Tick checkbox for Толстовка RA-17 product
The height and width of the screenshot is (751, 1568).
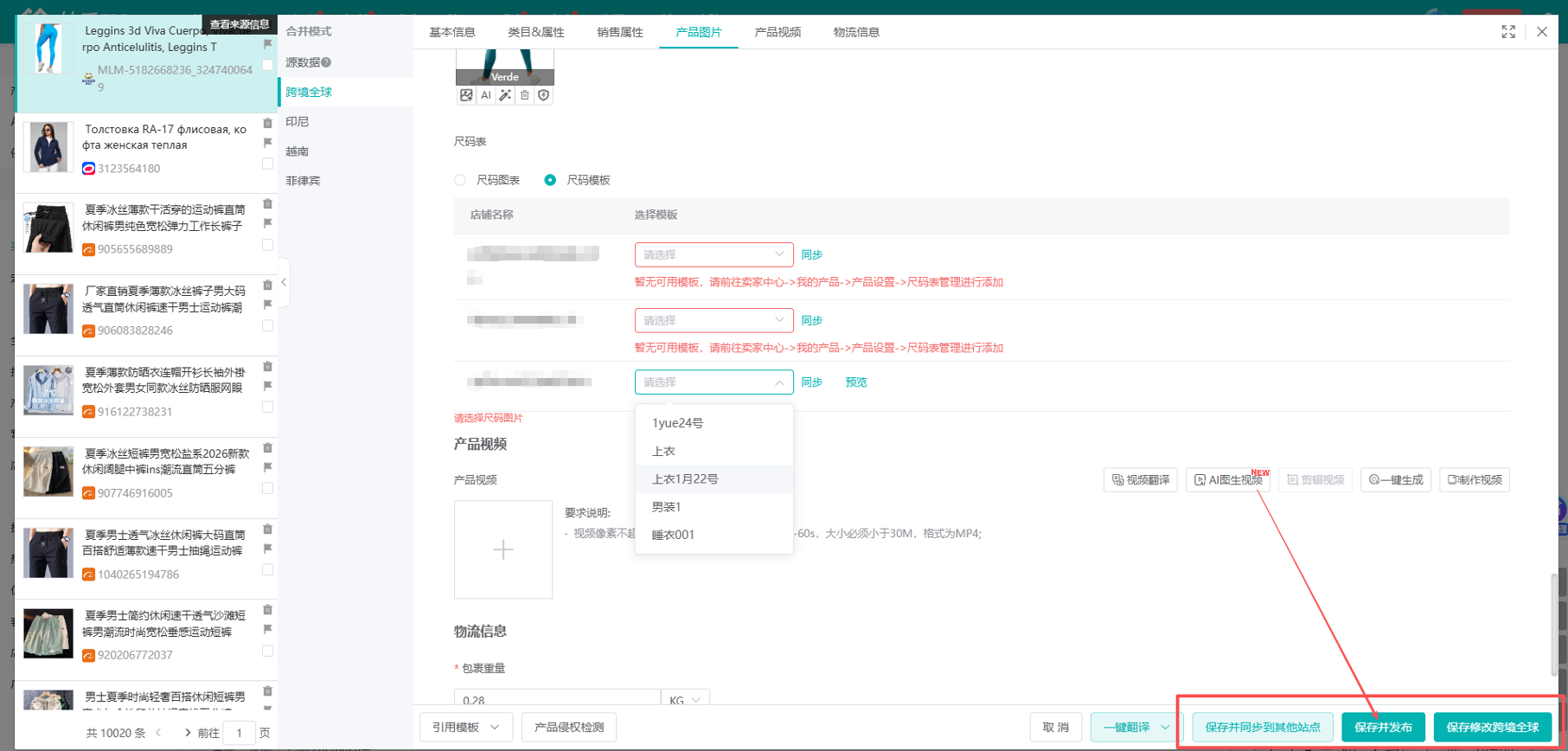[267, 164]
